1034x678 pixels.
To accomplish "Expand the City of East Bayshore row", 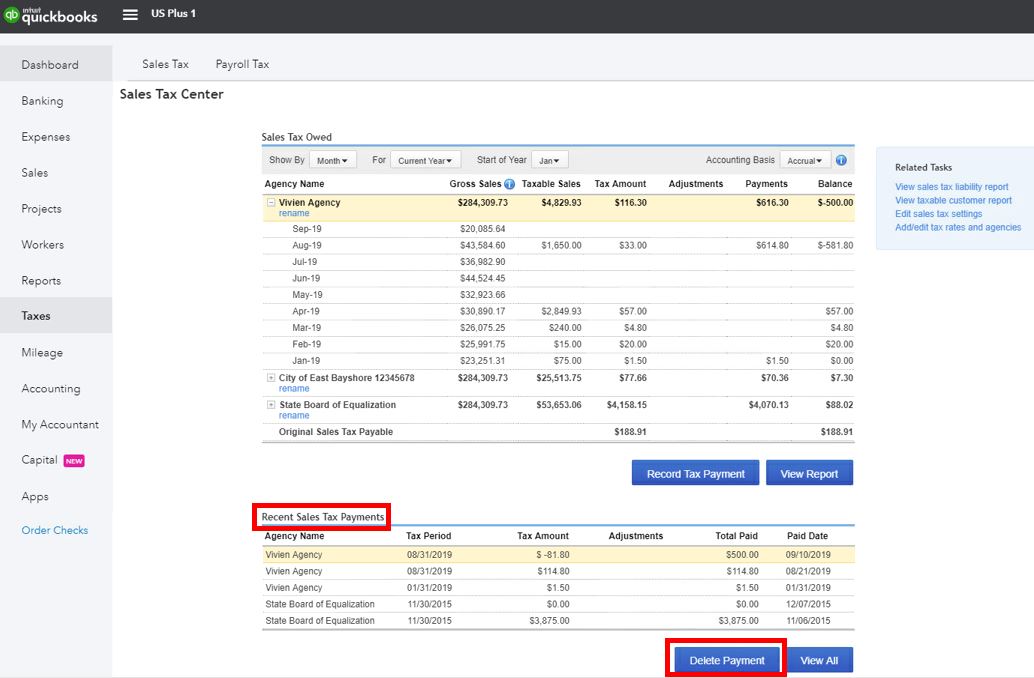I will [270, 378].
